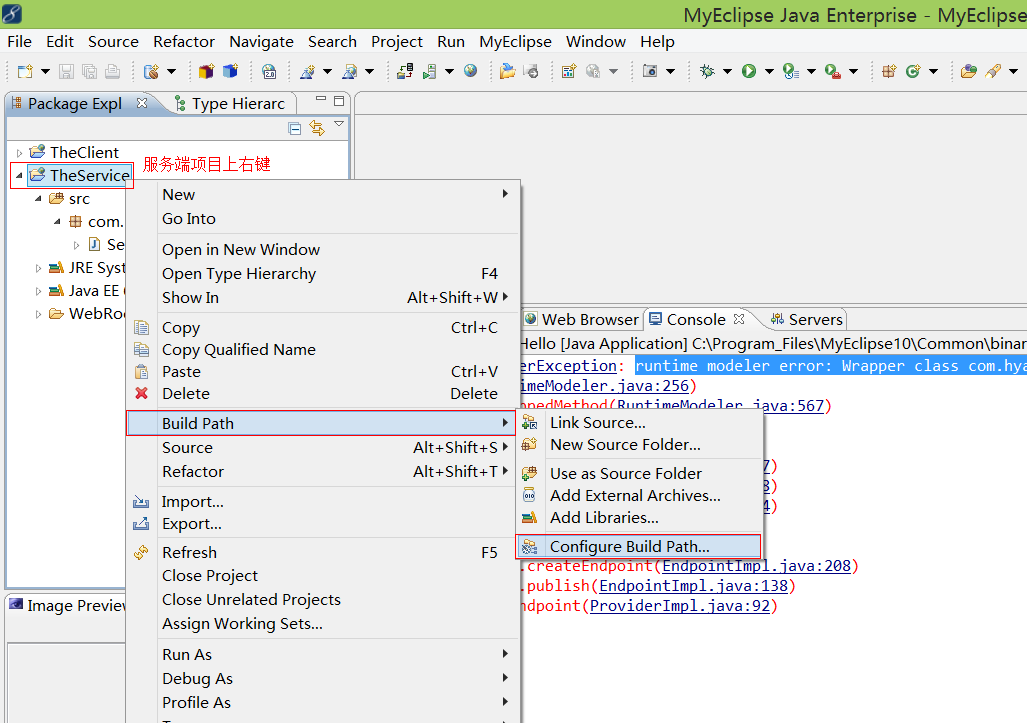The image size is (1027, 723).
Task: Click the New wizard toolbar icon
Action: 25,71
